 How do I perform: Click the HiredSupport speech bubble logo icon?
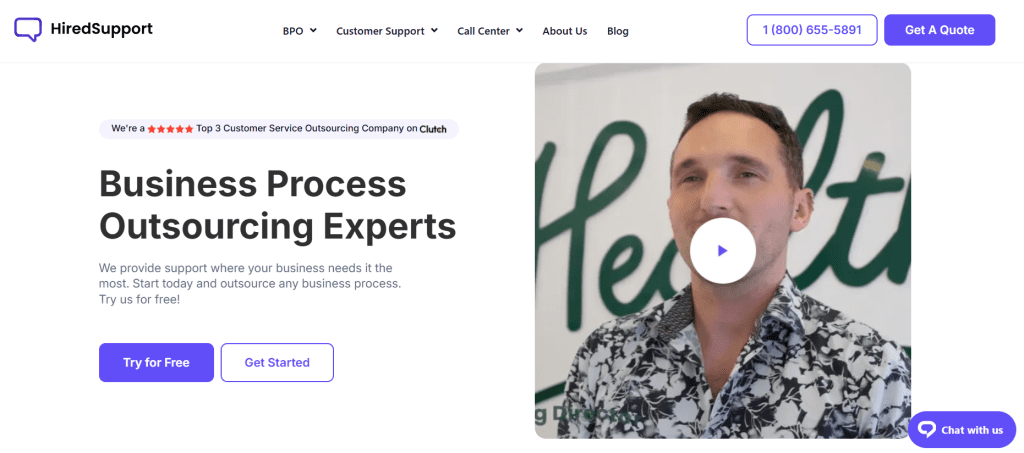28,29
